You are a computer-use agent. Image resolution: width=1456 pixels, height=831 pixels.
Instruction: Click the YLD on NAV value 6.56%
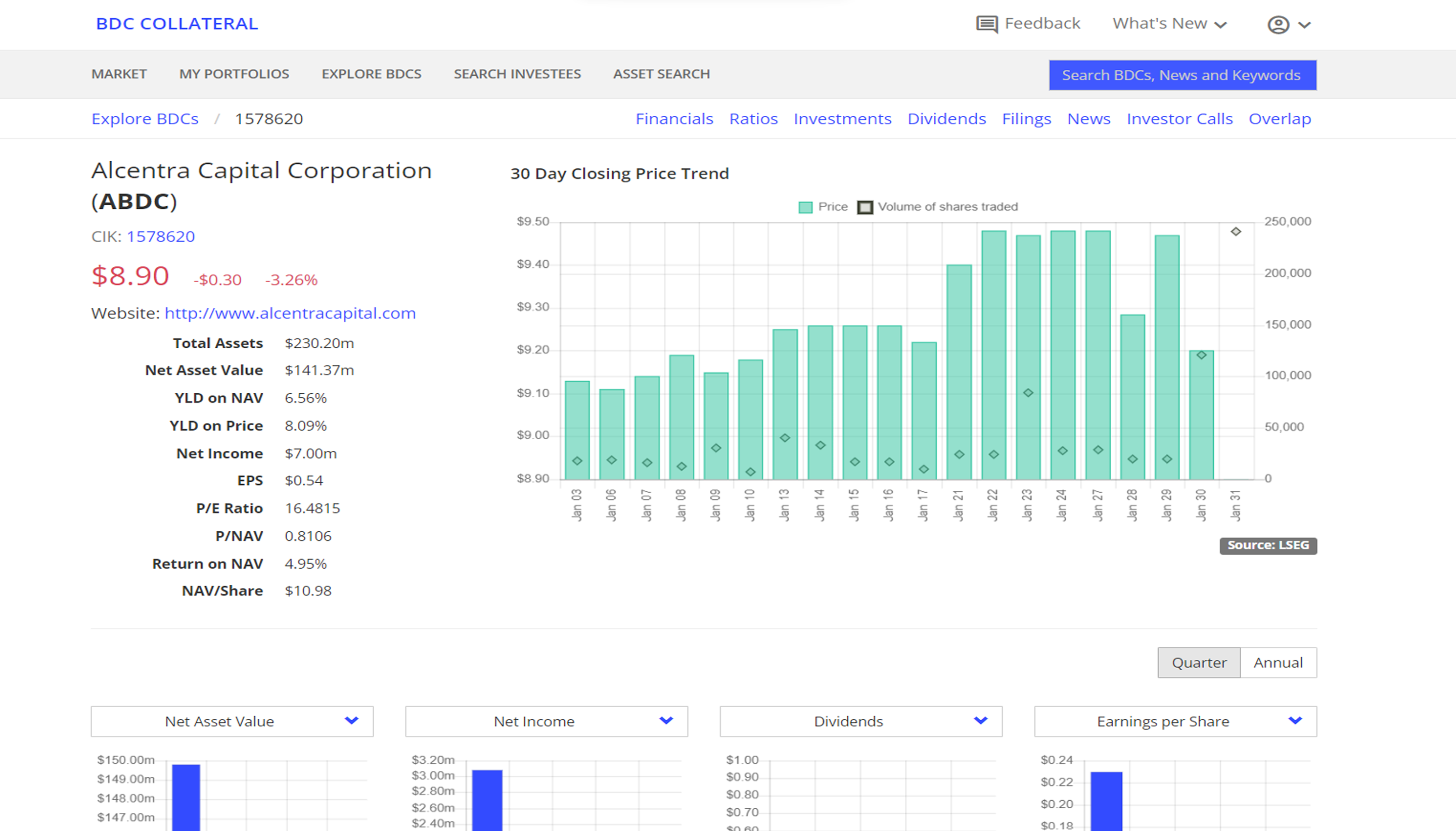pyautogui.click(x=305, y=398)
